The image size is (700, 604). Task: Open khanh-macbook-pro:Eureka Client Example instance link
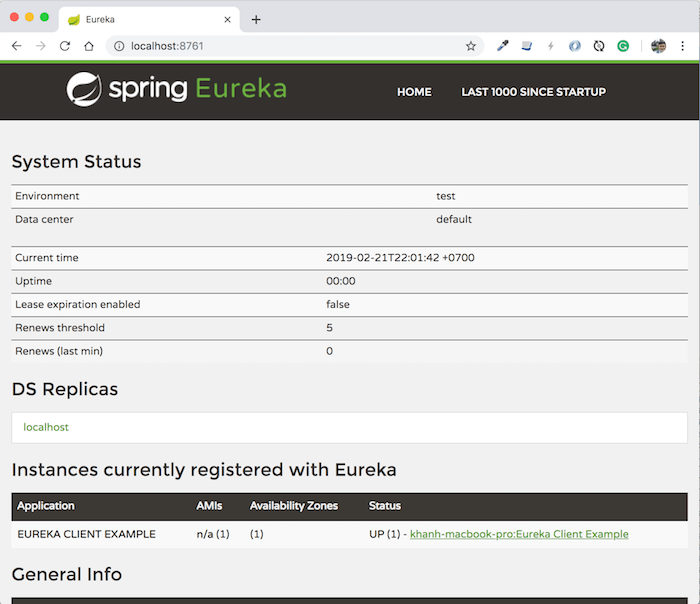519,534
